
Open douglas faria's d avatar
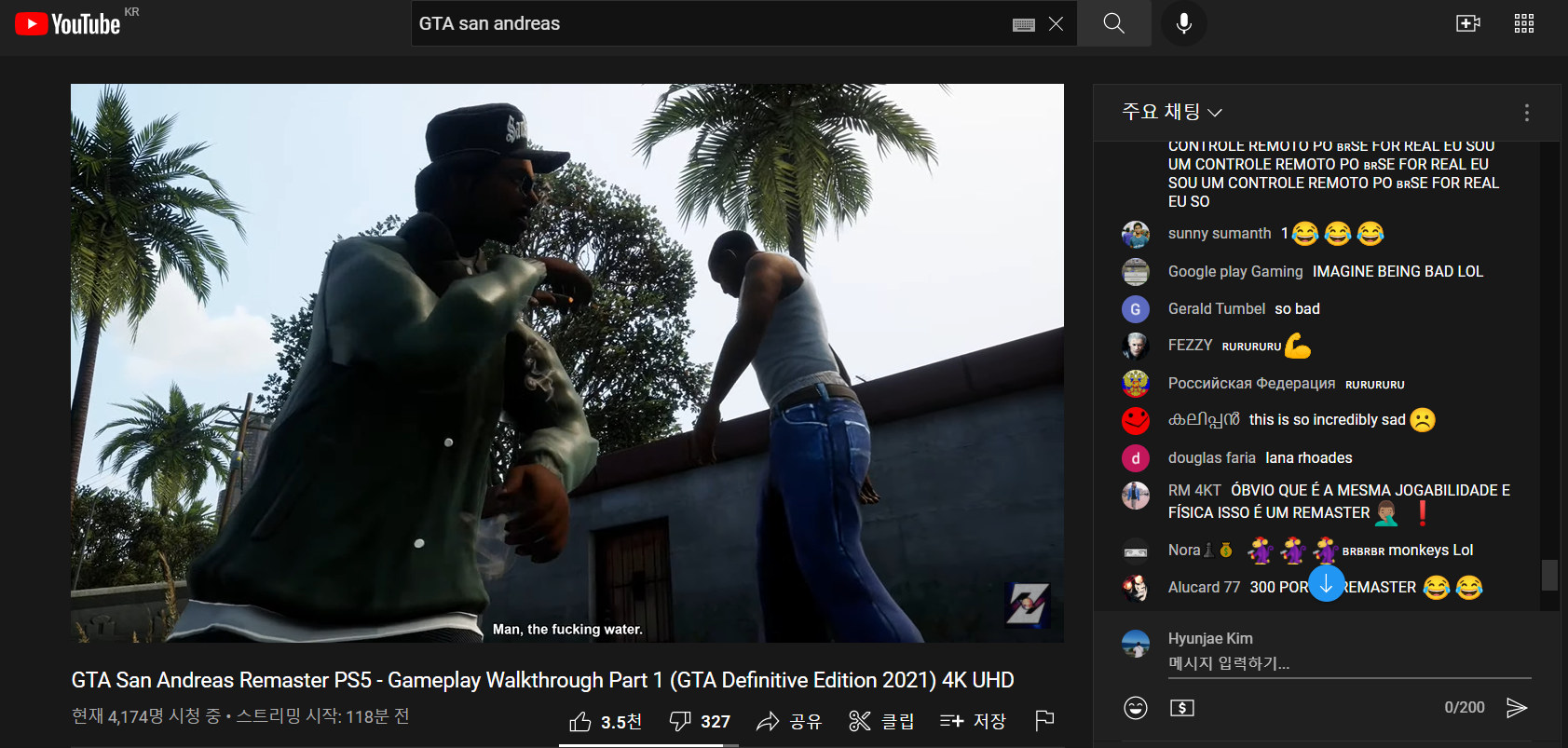click(x=1135, y=458)
